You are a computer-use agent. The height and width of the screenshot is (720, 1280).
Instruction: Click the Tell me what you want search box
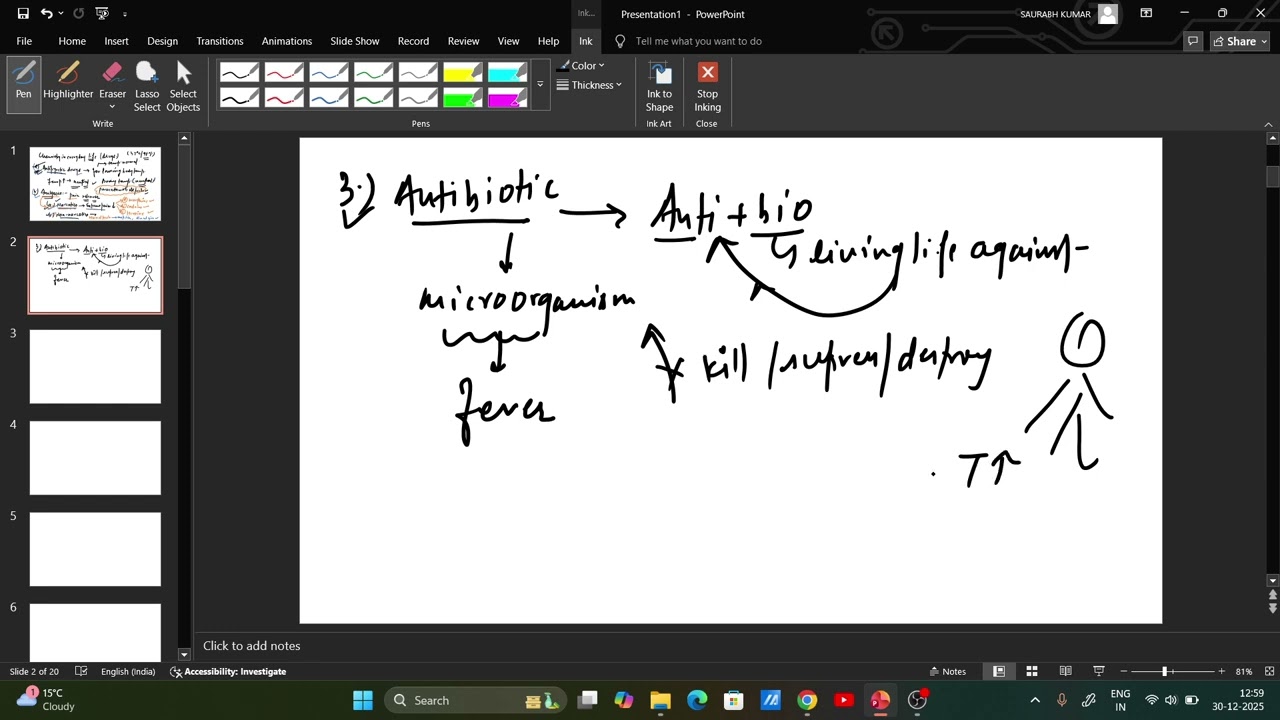(x=698, y=41)
